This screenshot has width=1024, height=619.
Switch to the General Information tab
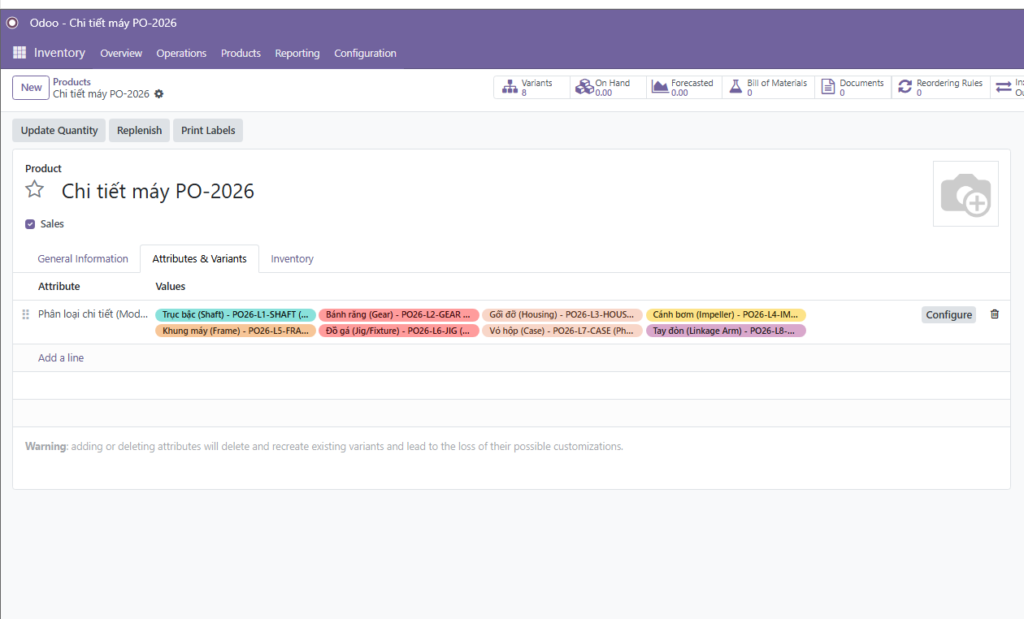coord(83,259)
